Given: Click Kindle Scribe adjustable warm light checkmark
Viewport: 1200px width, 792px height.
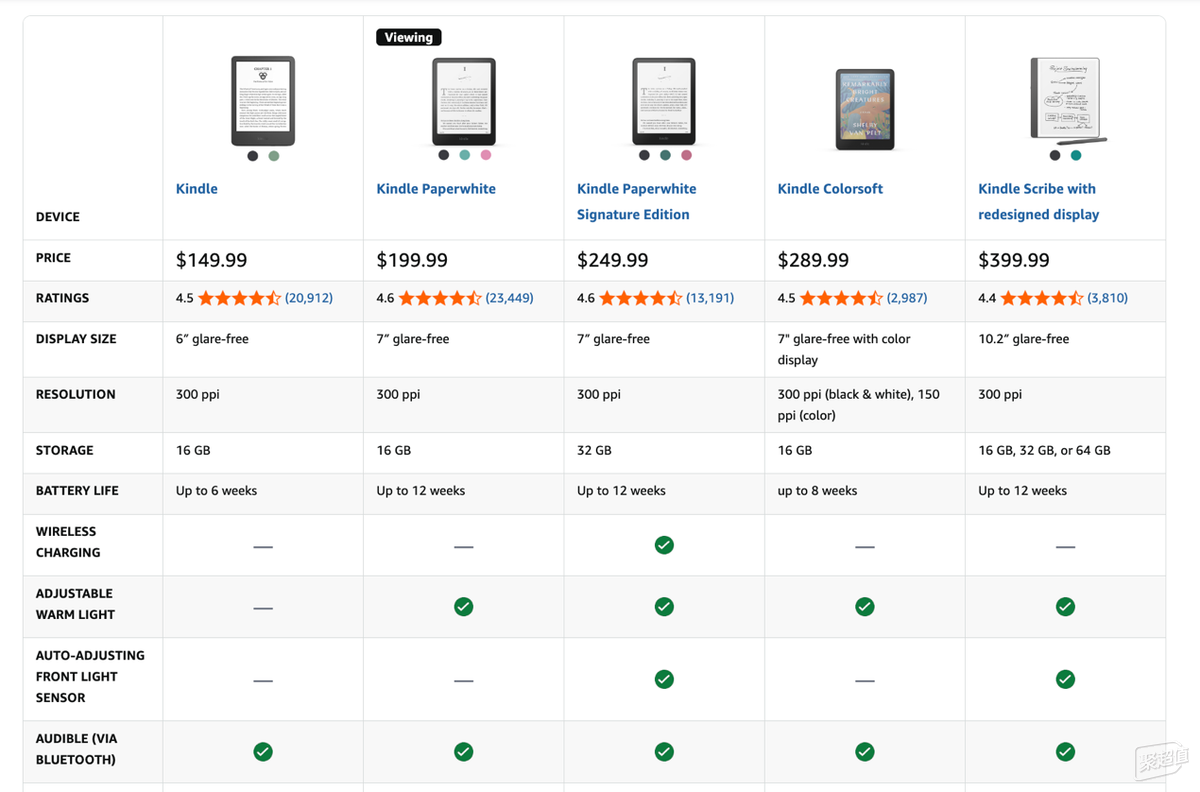Looking at the screenshot, I should click(x=1066, y=607).
